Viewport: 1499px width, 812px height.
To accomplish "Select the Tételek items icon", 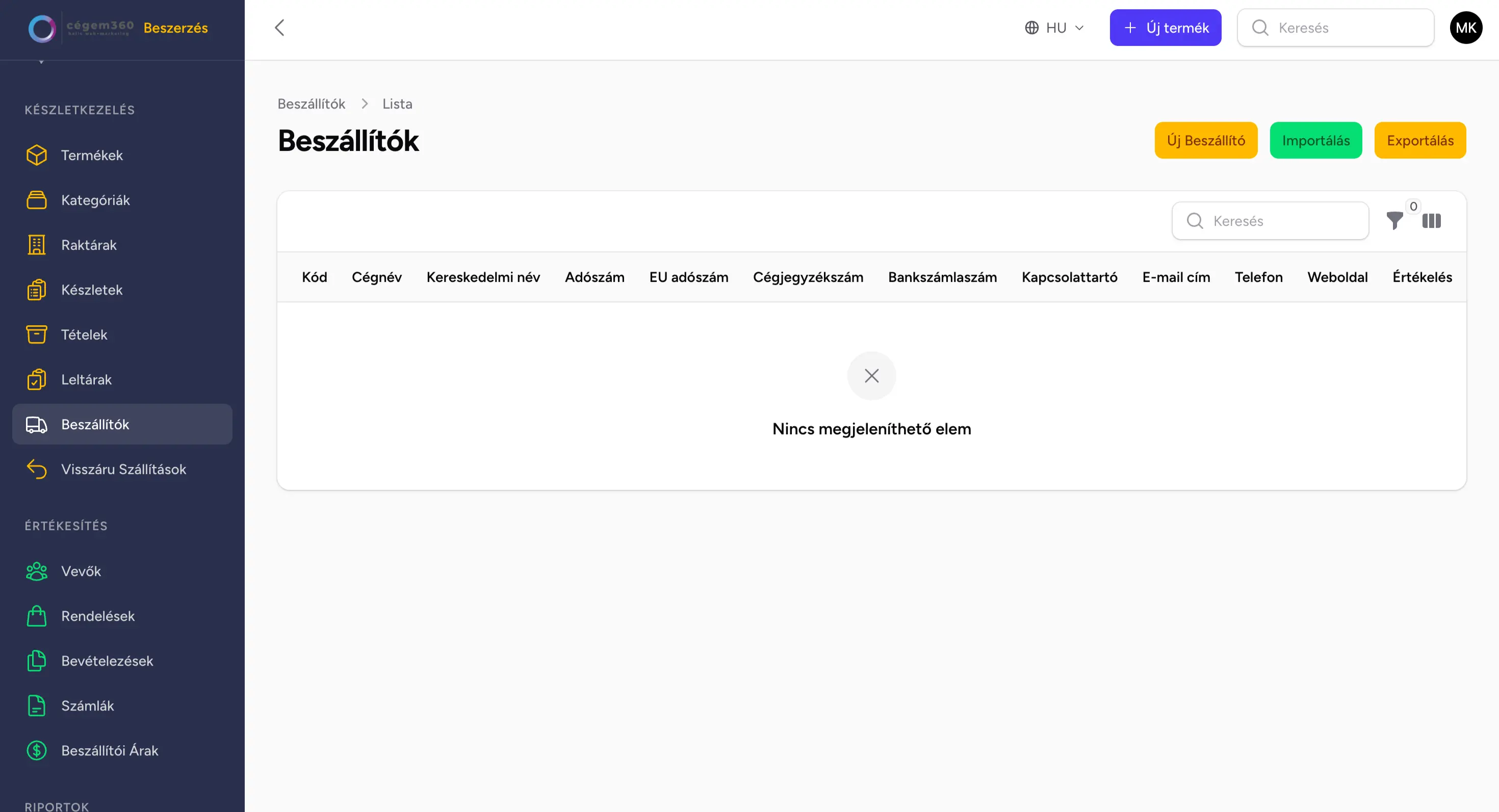I will [x=36, y=334].
